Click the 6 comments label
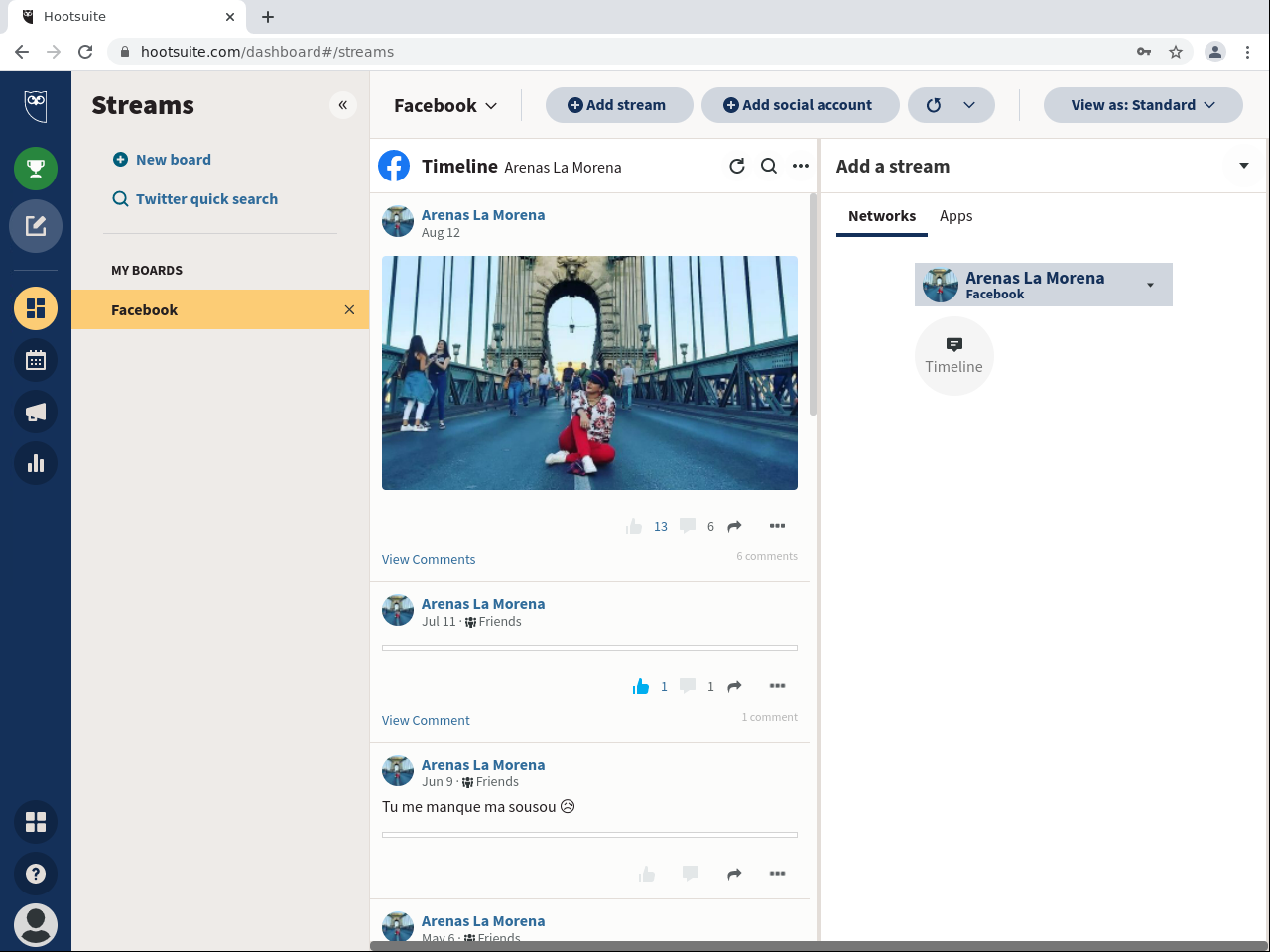 coord(767,556)
